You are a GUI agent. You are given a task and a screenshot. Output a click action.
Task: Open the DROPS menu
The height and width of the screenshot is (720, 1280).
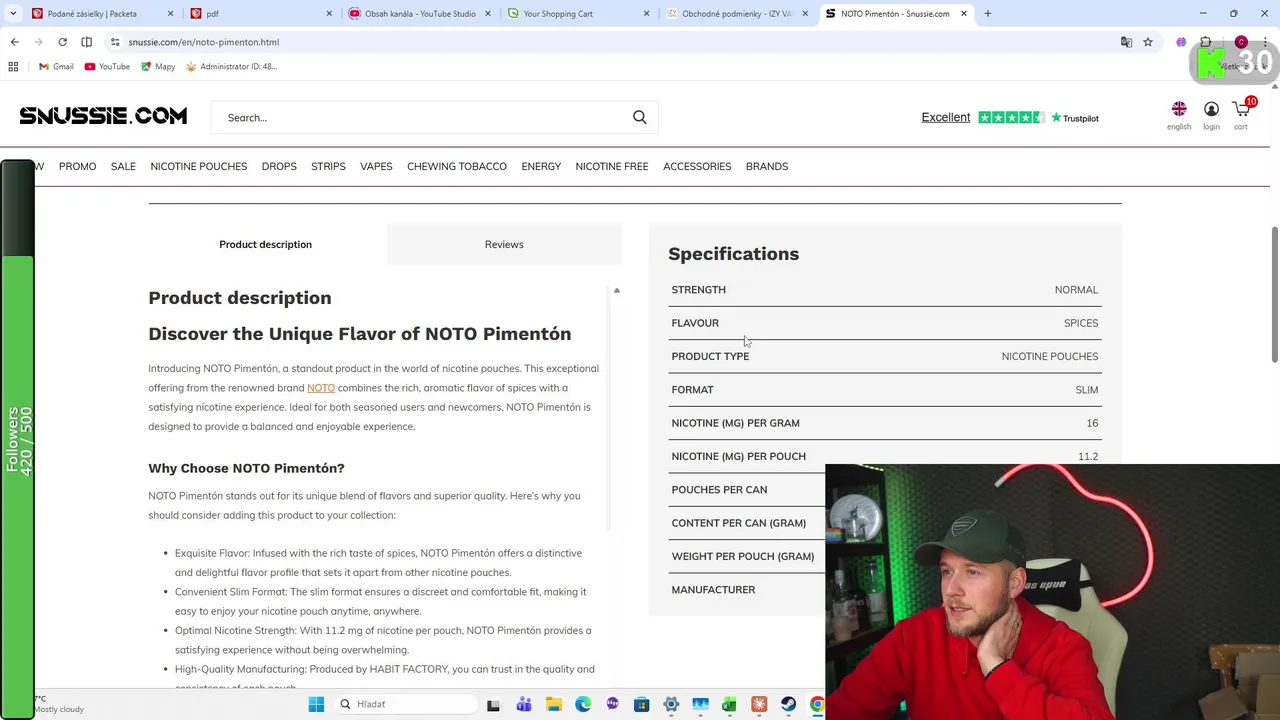[279, 166]
